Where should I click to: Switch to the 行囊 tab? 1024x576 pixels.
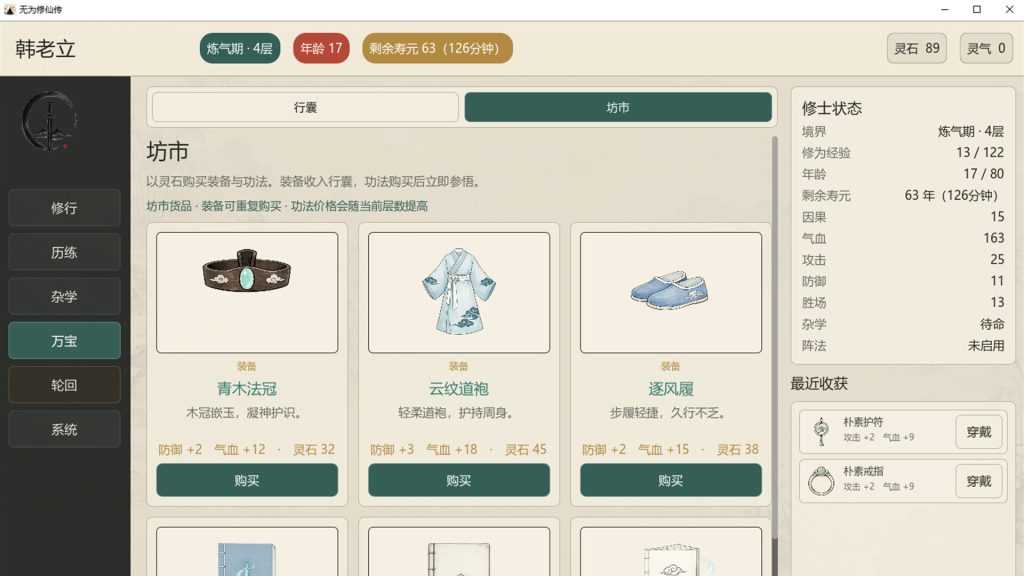pos(305,107)
